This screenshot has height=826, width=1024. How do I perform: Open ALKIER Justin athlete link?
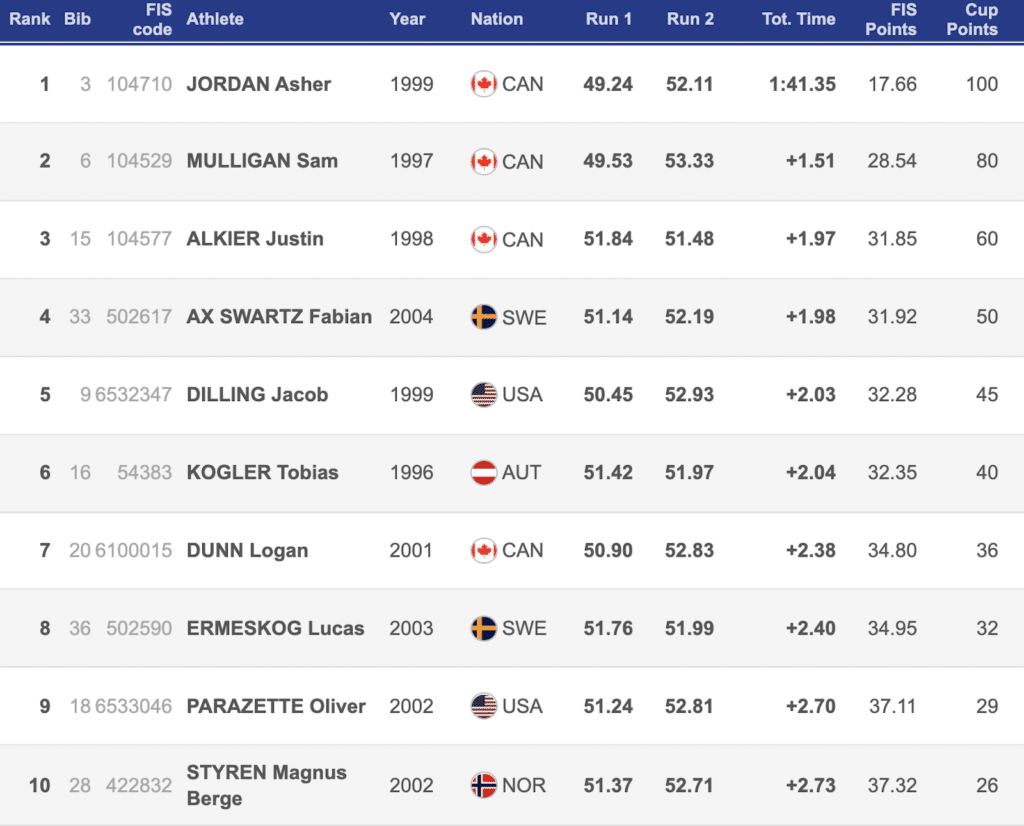pos(255,239)
